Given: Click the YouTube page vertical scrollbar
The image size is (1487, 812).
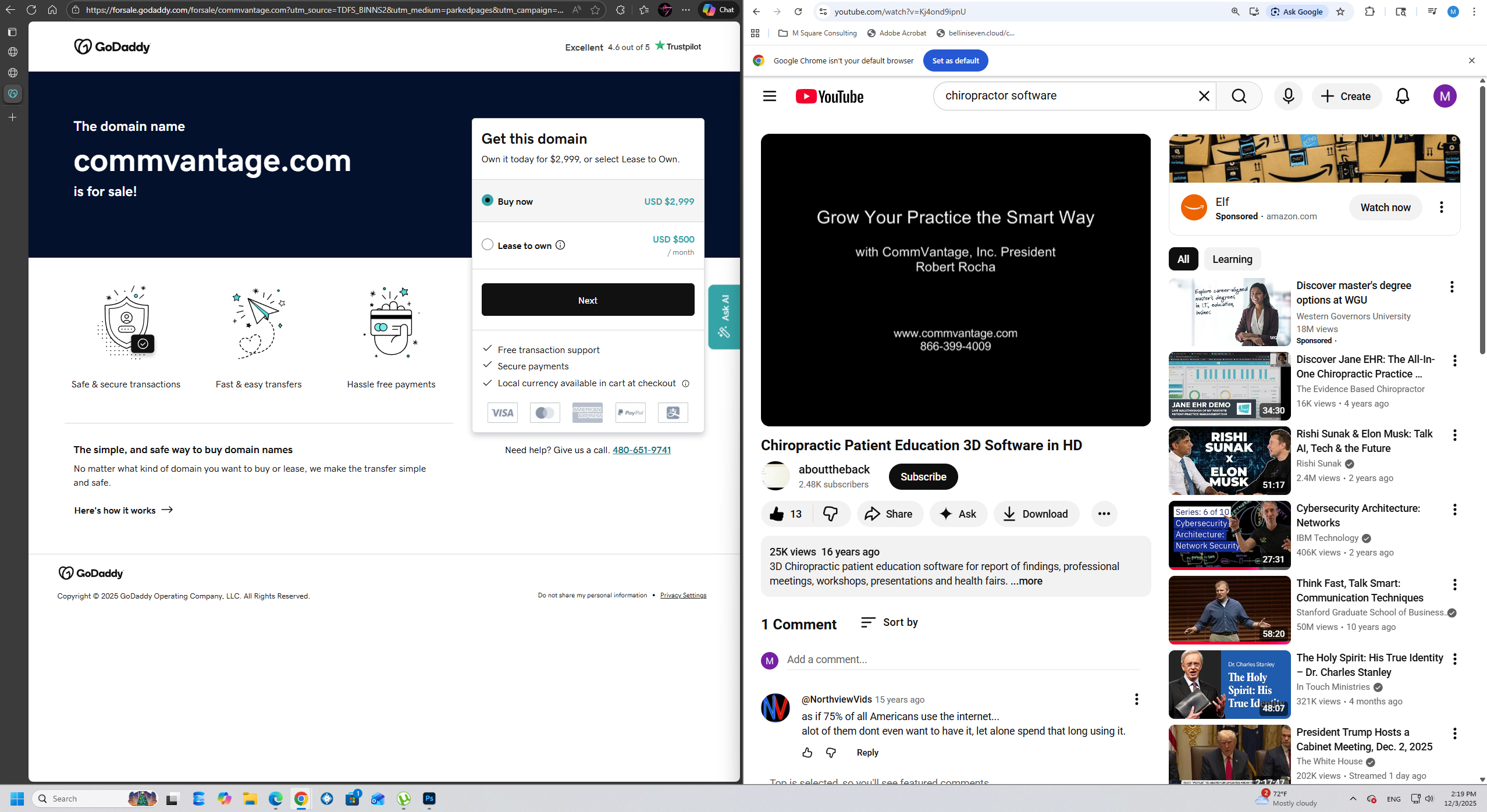Looking at the screenshot, I should 1482,221.
